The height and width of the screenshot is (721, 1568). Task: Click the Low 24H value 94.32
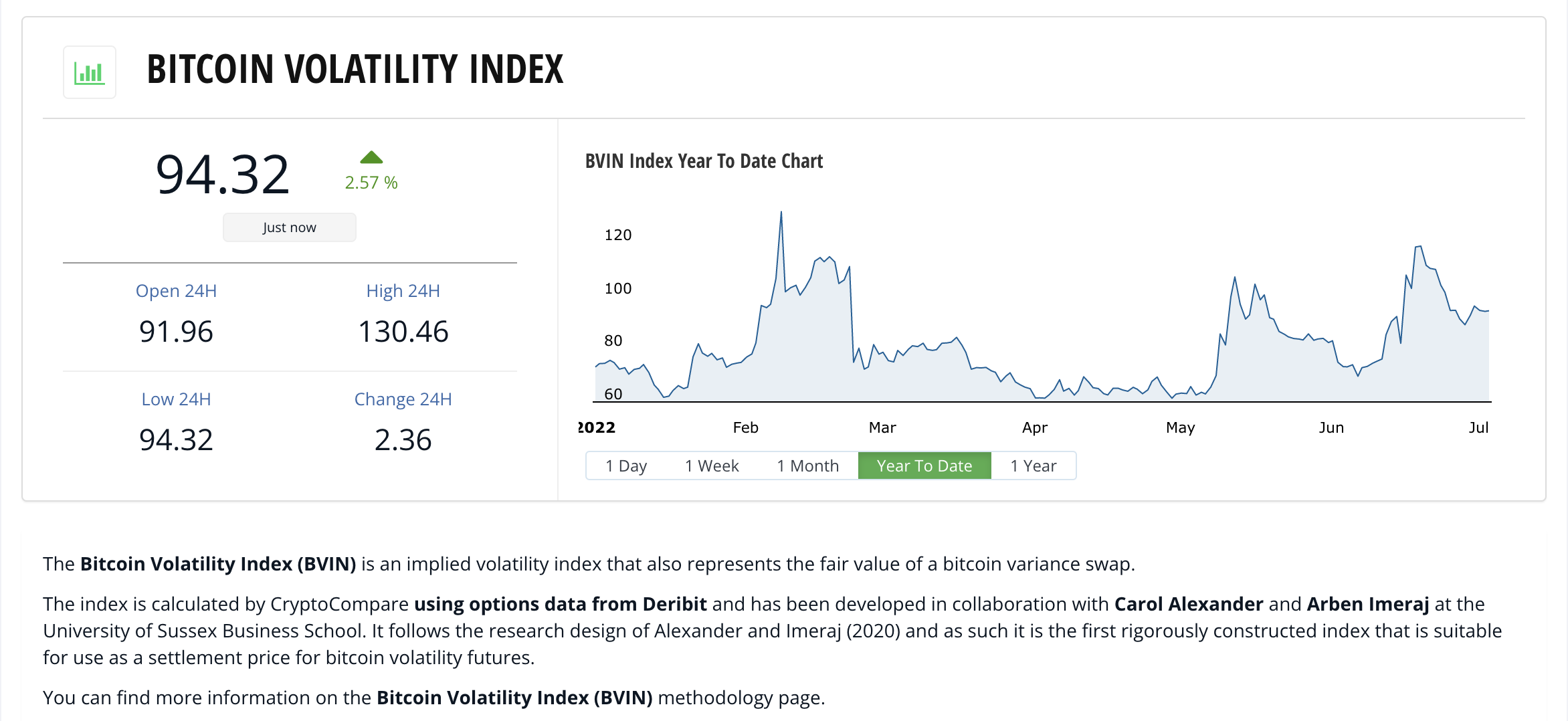click(x=176, y=440)
